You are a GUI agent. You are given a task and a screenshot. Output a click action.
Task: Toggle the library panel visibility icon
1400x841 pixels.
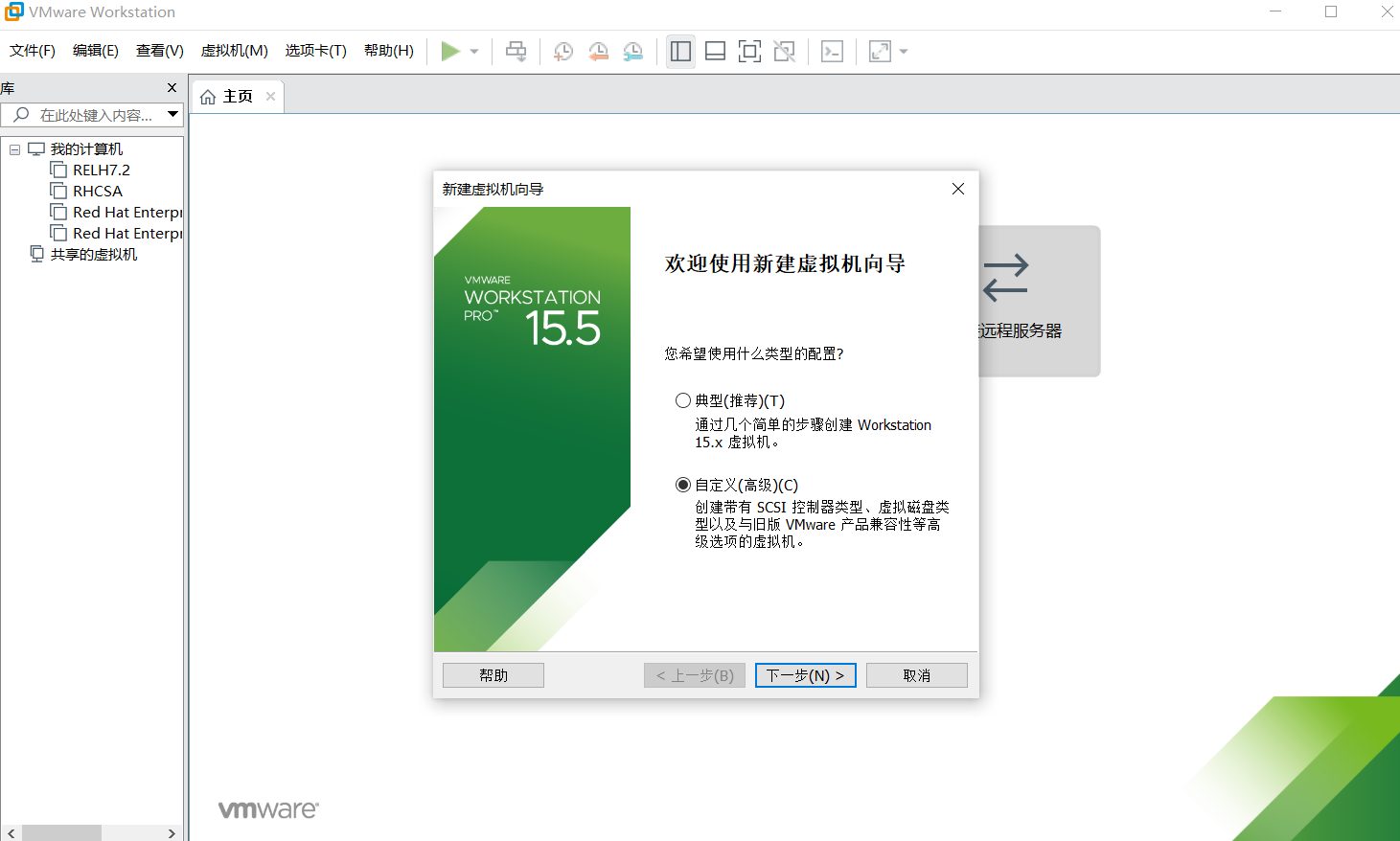pos(680,51)
